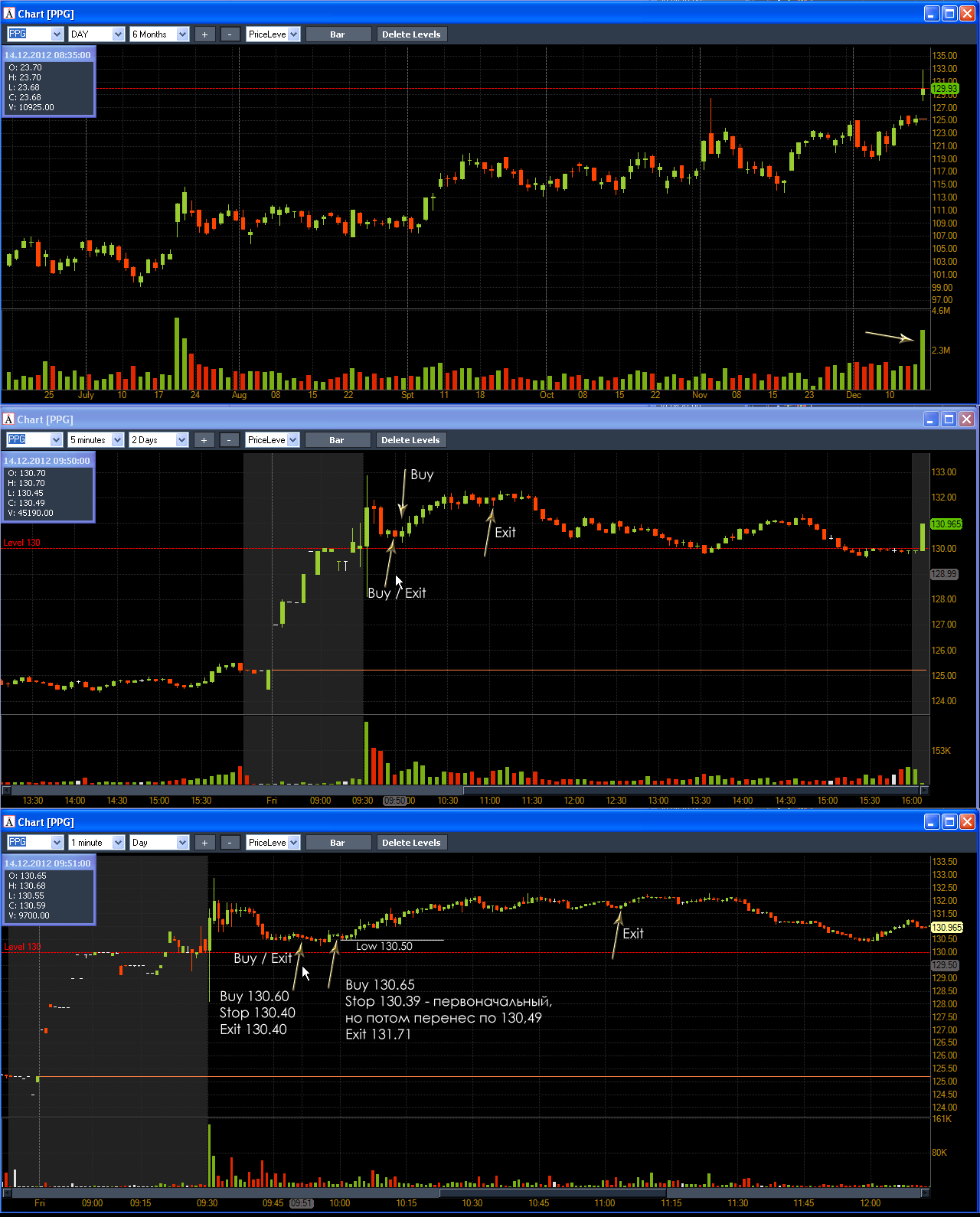Close the top DAY chart window
This screenshot has width=980, height=1217.
click(967, 14)
